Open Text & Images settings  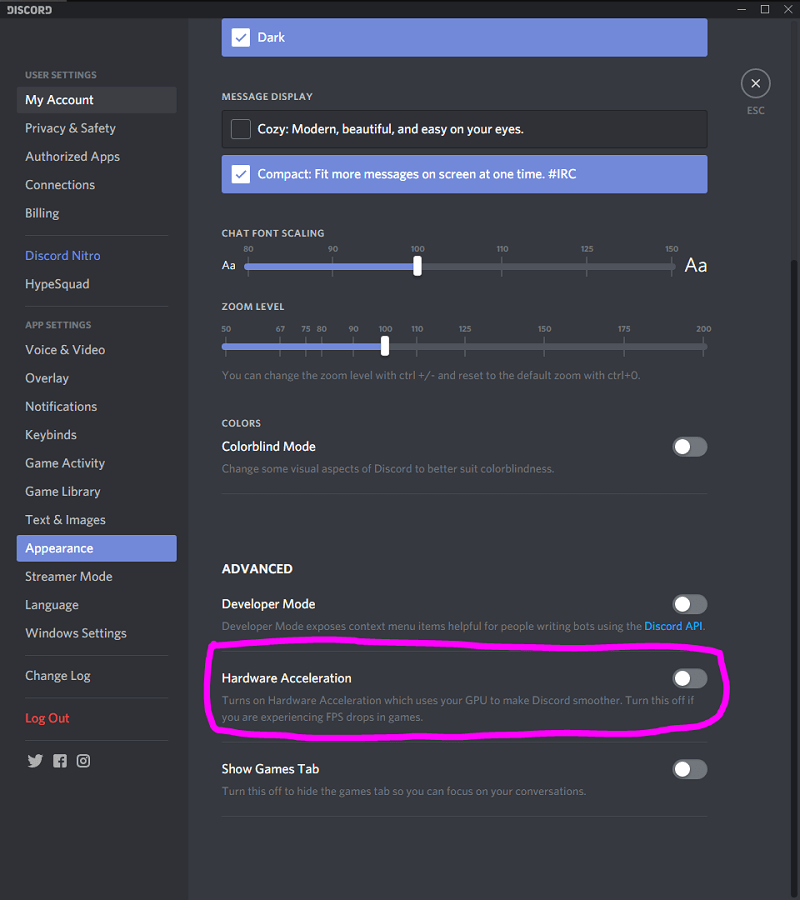pyautogui.click(x=96, y=520)
